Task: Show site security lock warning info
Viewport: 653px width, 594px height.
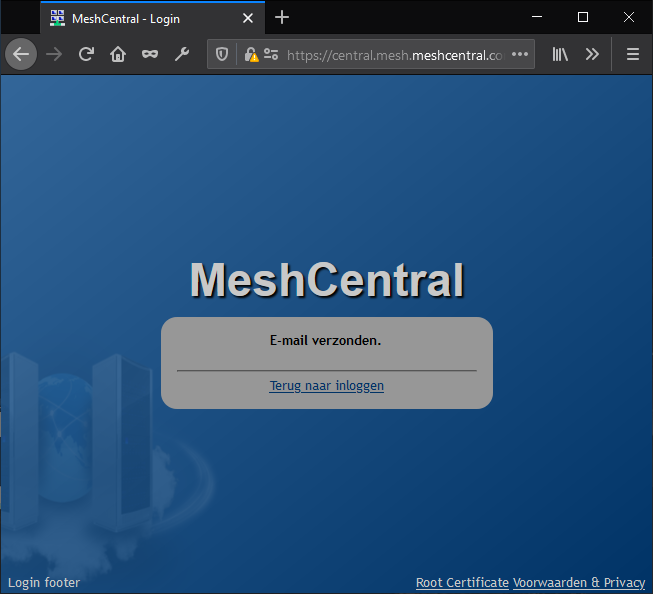Action: pyautogui.click(x=251, y=55)
